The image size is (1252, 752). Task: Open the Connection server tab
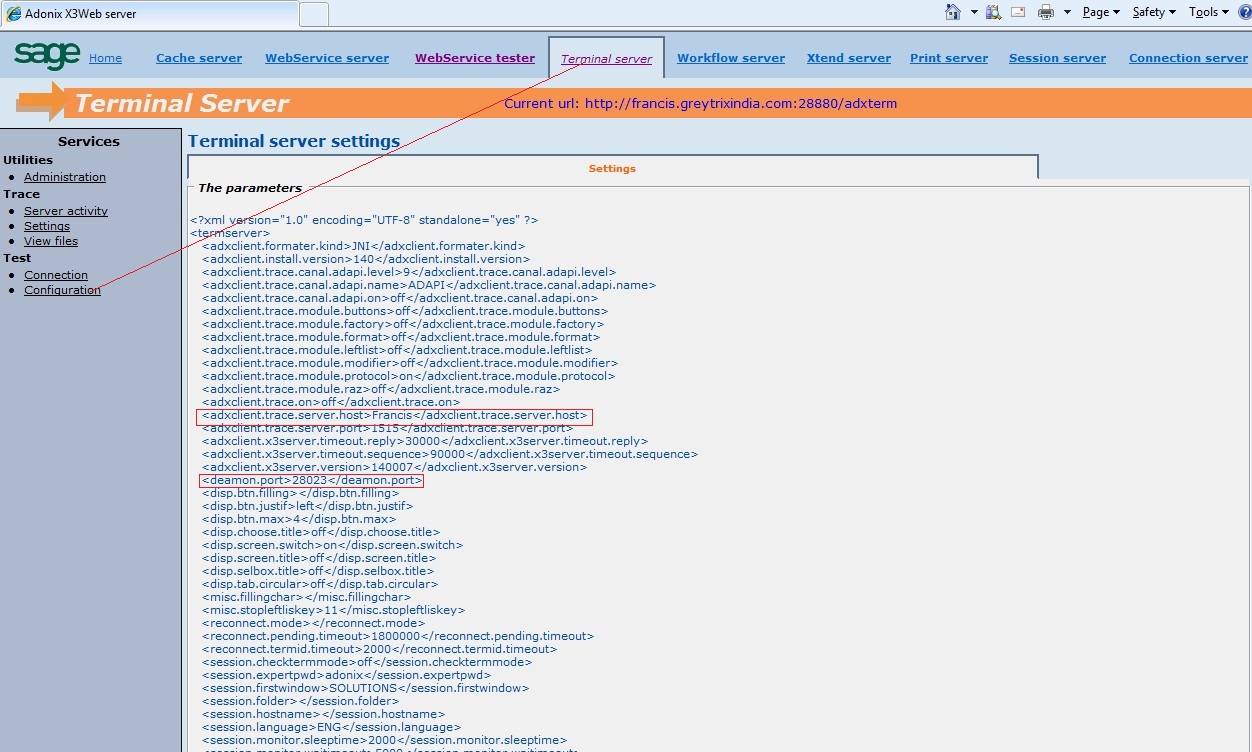(1188, 58)
